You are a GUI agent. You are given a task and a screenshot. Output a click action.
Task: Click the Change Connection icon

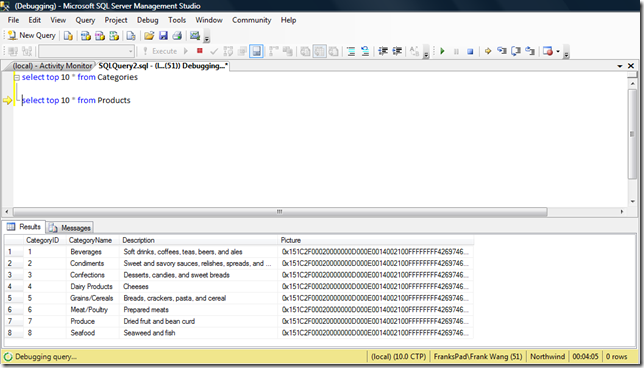pos(27,51)
